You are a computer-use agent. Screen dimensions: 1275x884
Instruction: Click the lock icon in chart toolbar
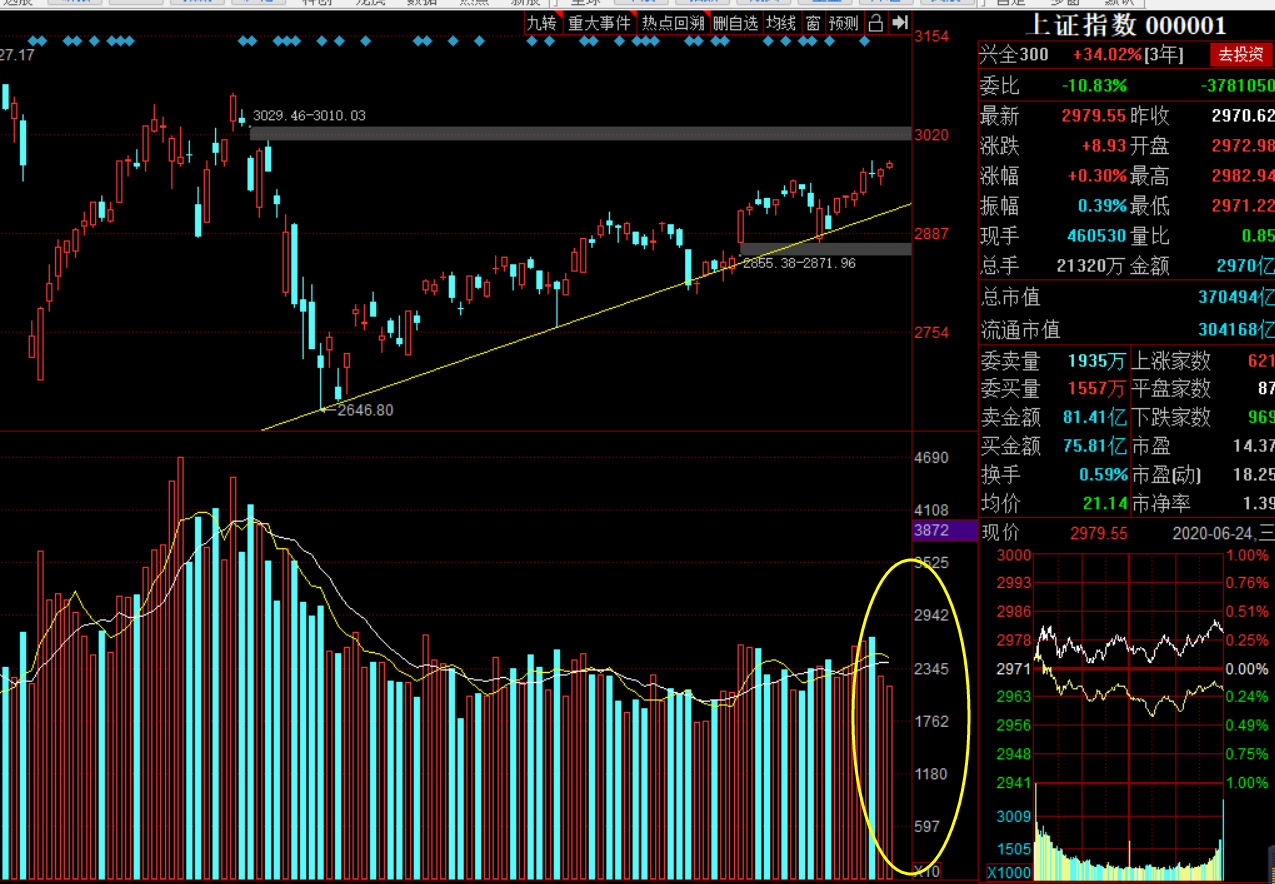[x=876, y=22]
